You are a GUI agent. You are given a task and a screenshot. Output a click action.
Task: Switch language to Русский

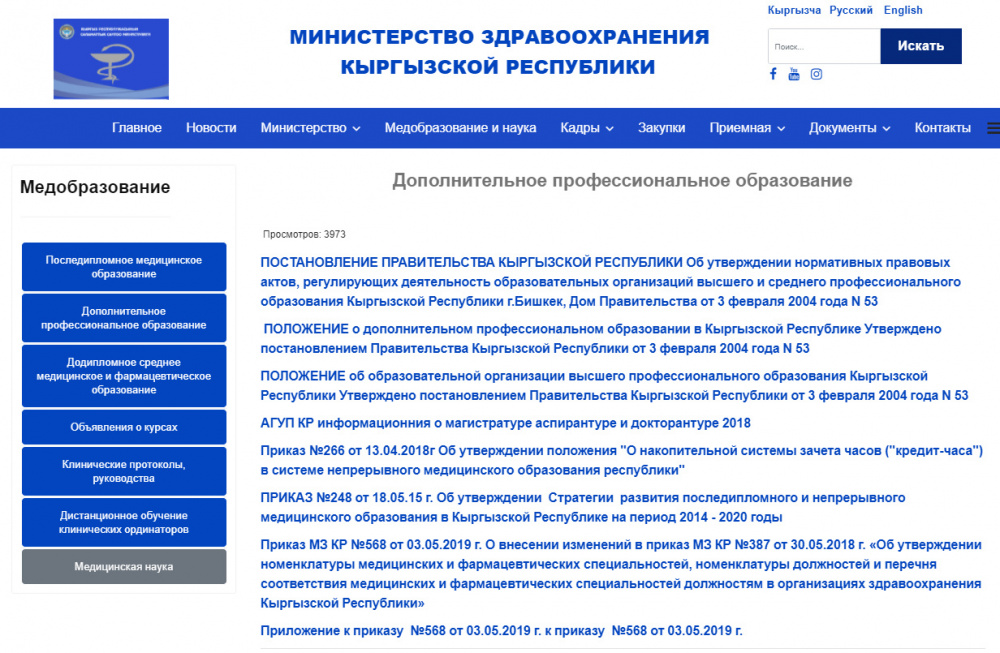click(x=849, y=10)
